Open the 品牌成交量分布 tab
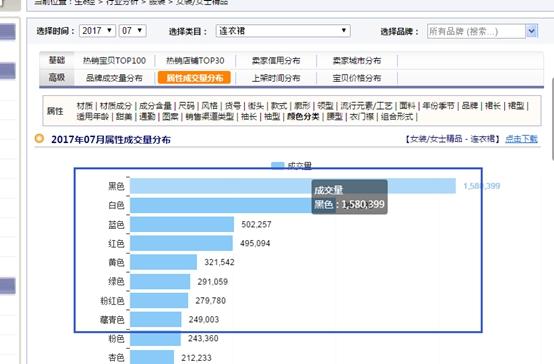This screenshot has height=364, width=554. 114,78
